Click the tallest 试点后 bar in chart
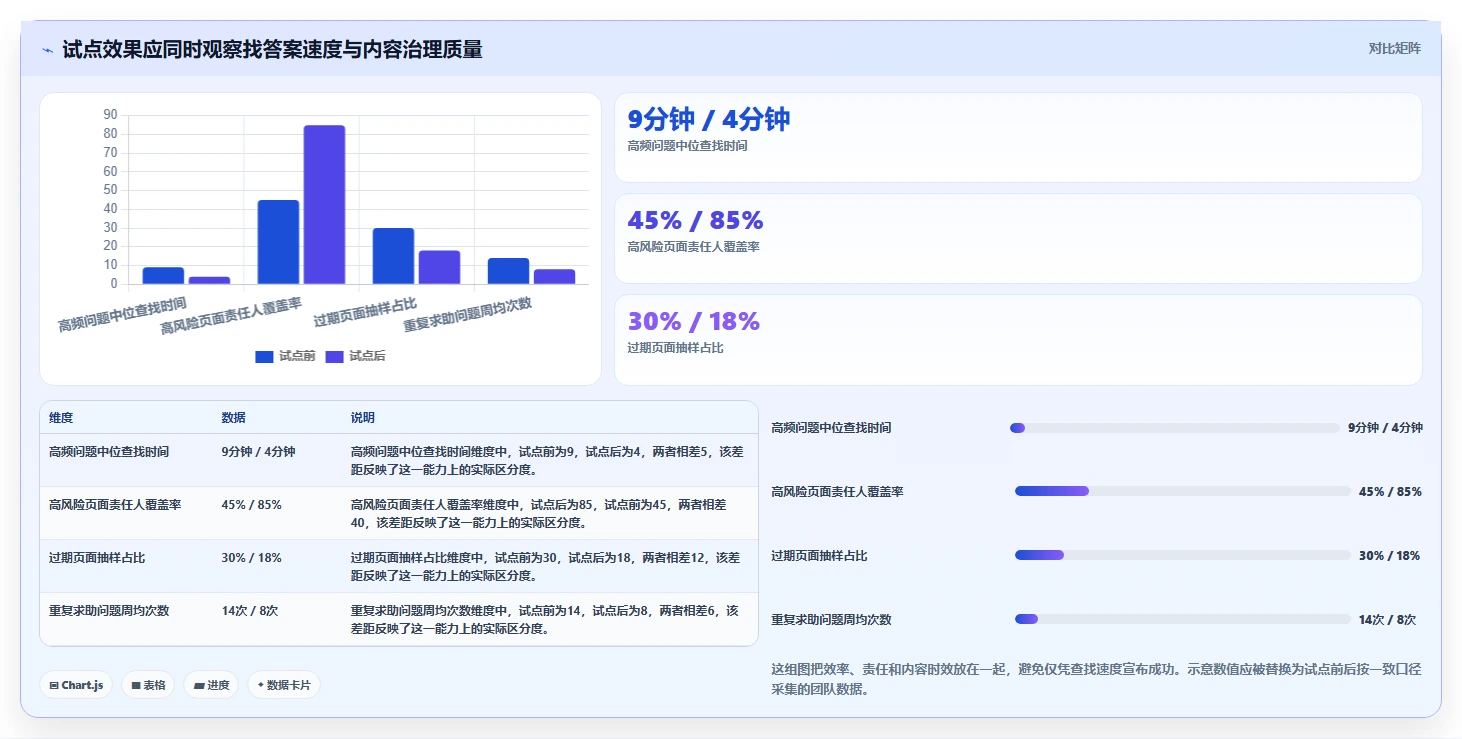 tap(324, 205)
